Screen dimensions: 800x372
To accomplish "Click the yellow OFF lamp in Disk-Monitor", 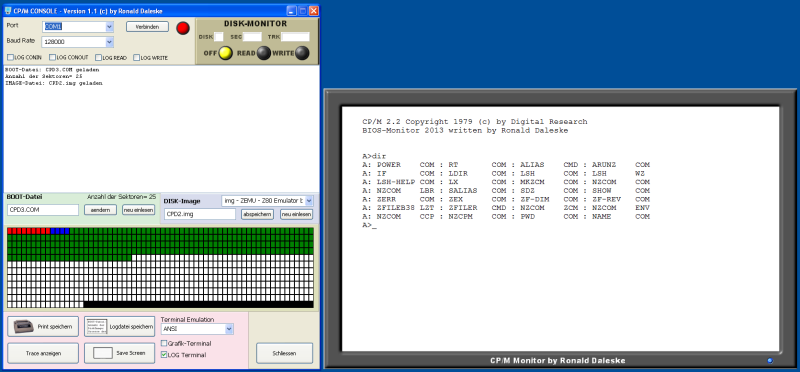I will pos(226,53).
